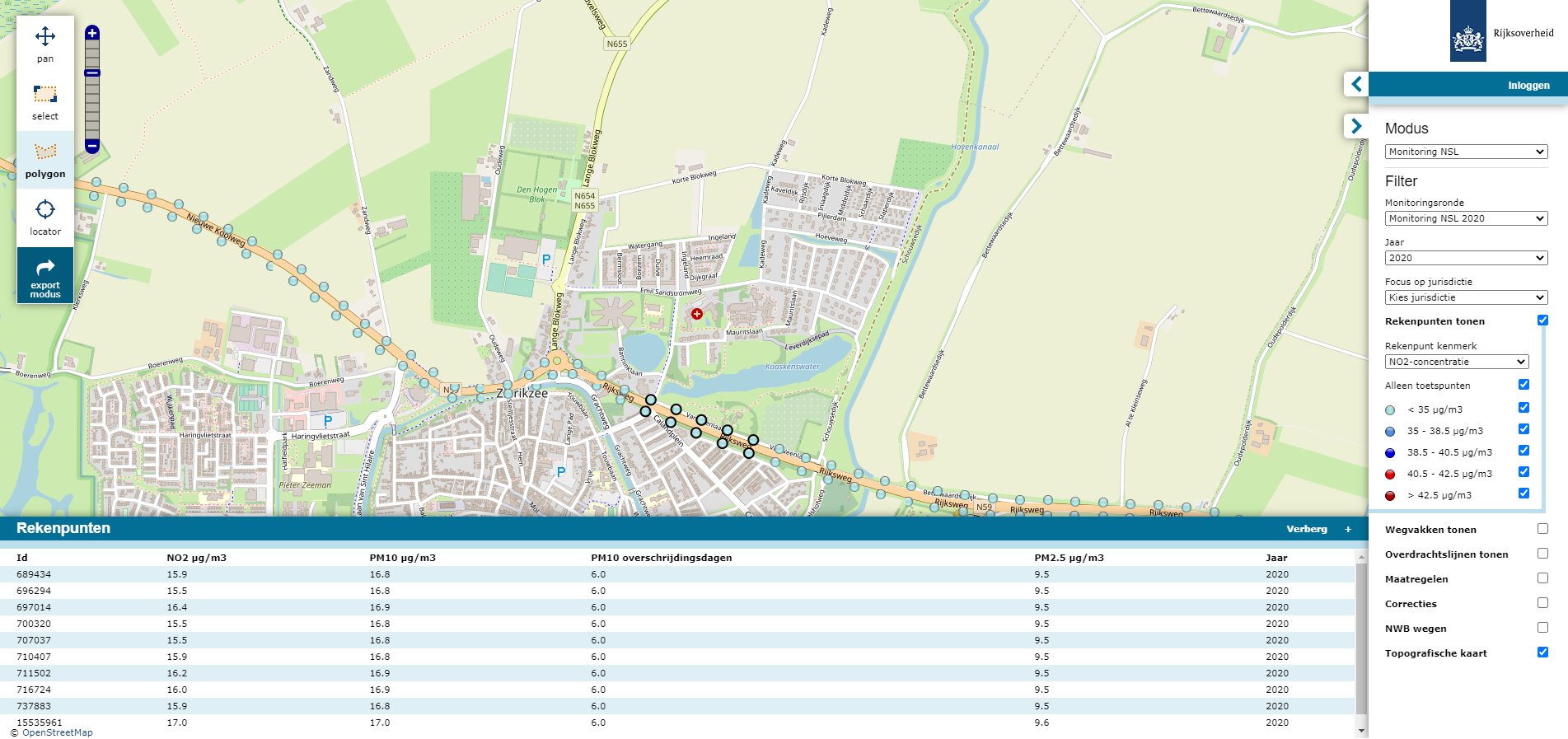Image resolution: width=1568 pixels, height=739 pixels.
Task: Collapse side panel with left chevron
Action: [x=1356, y=84]
